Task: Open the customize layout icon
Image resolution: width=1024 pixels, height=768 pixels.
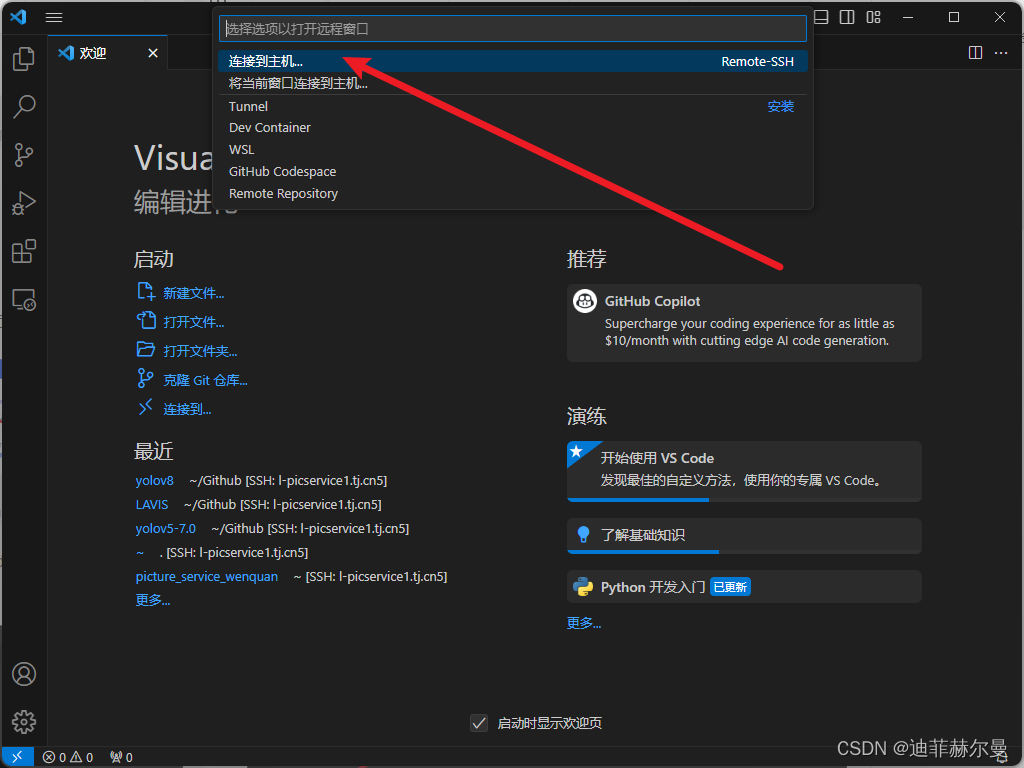Action: pos(874,18)
